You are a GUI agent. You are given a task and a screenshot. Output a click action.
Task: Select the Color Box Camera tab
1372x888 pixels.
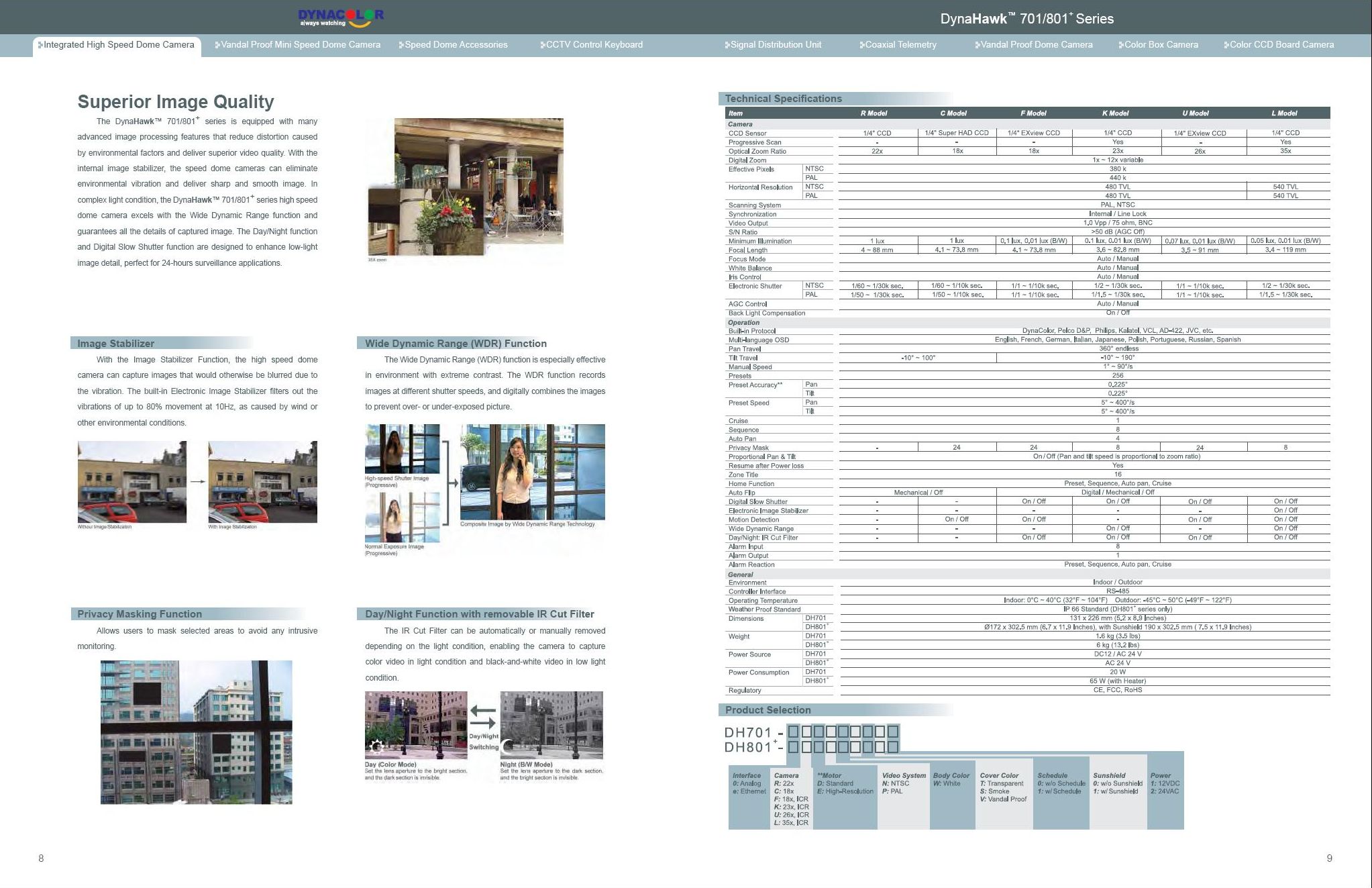coord(1158,45)
